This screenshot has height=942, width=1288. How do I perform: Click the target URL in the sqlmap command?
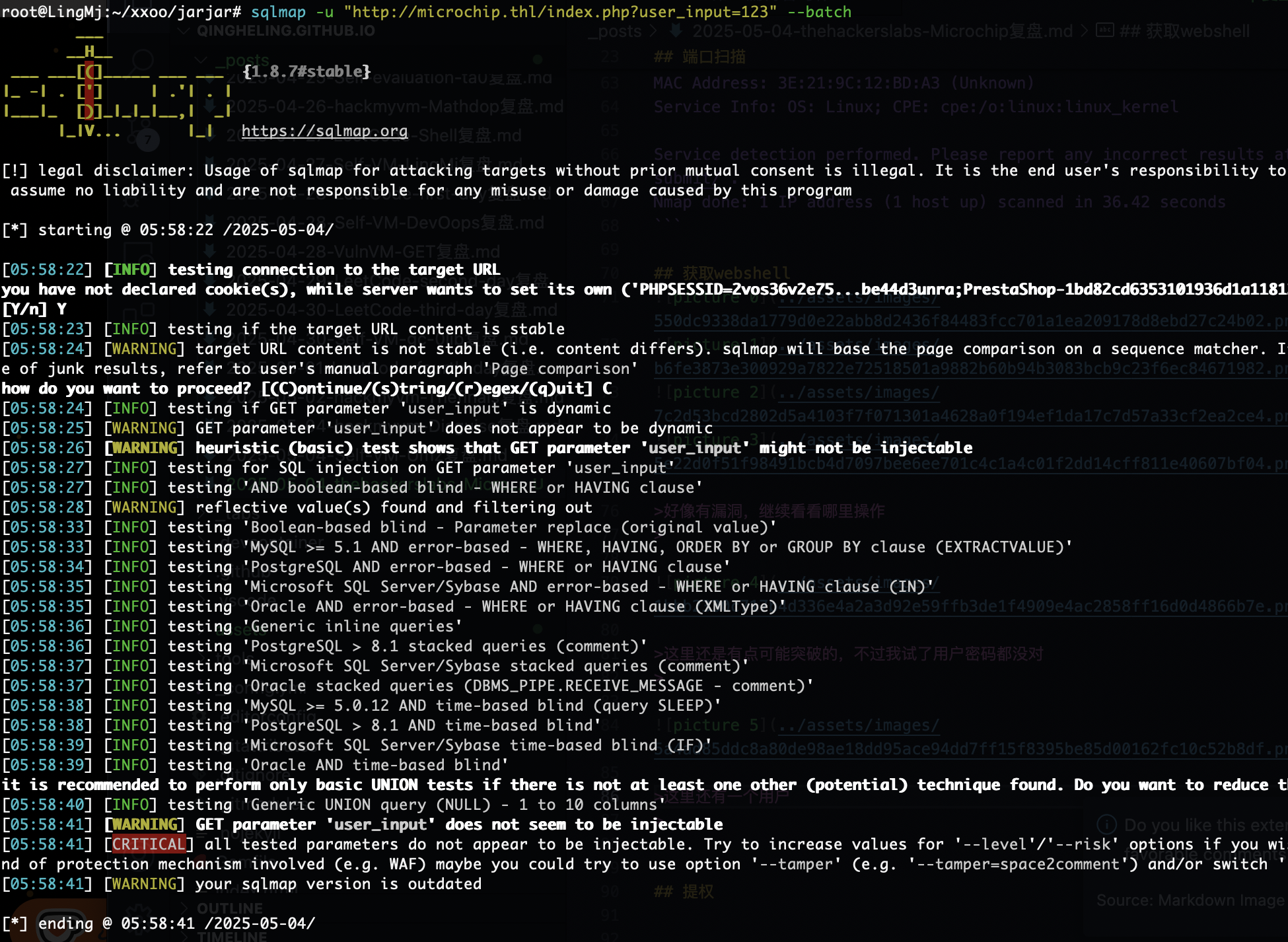tap(560, 12)
